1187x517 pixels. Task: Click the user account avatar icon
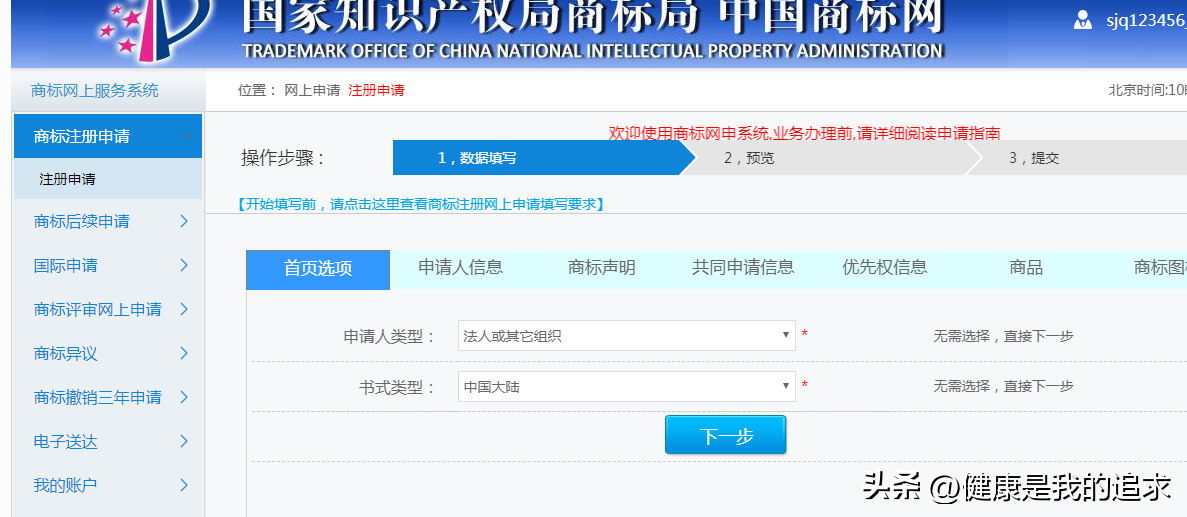[1083, 20]
